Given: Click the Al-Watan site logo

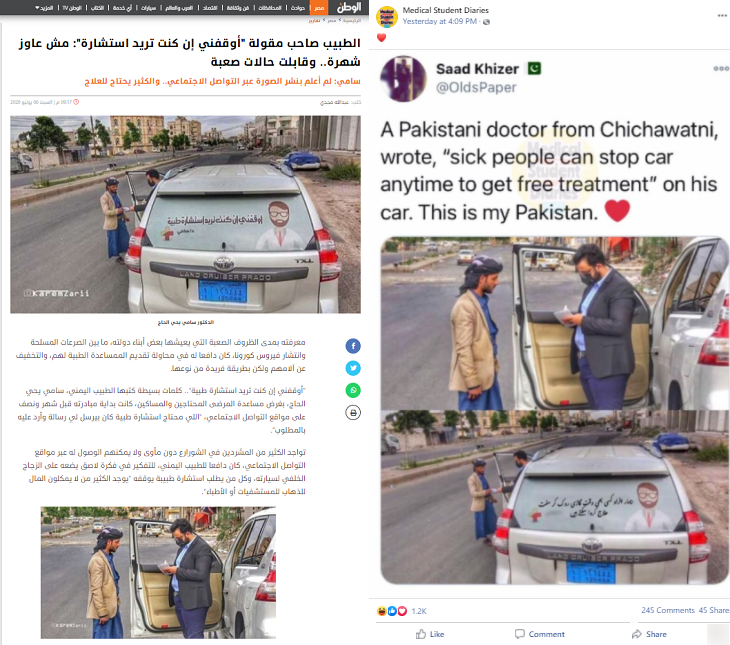Looking at the screenshot, I should [x=349, y=7].
